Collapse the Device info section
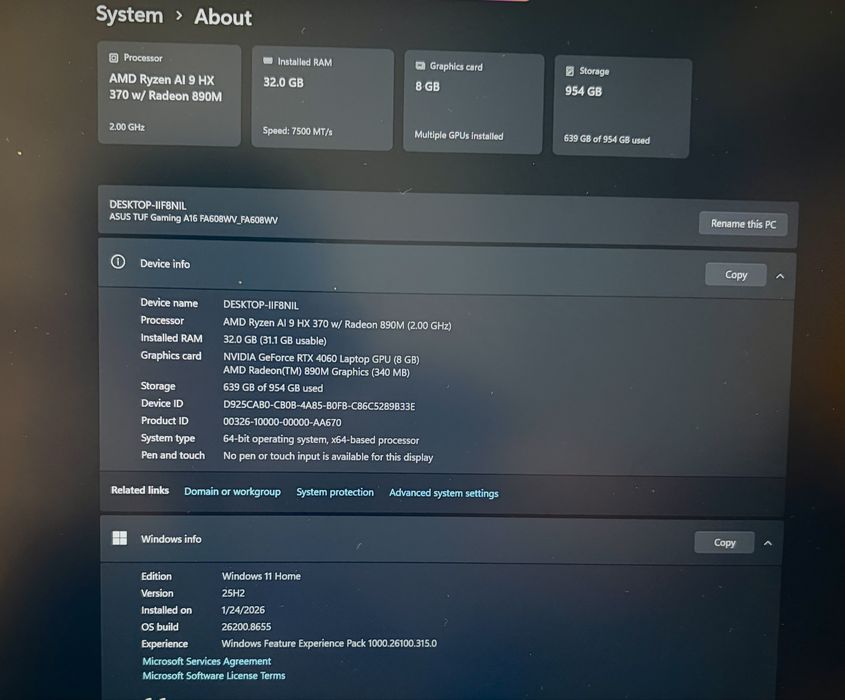This screenshot has width=845, height=700. click(780, 276)
